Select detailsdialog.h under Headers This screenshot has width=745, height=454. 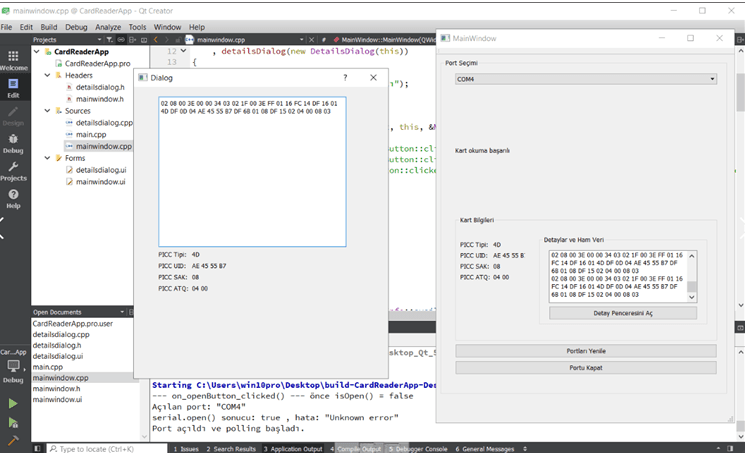tap(100, 87)
